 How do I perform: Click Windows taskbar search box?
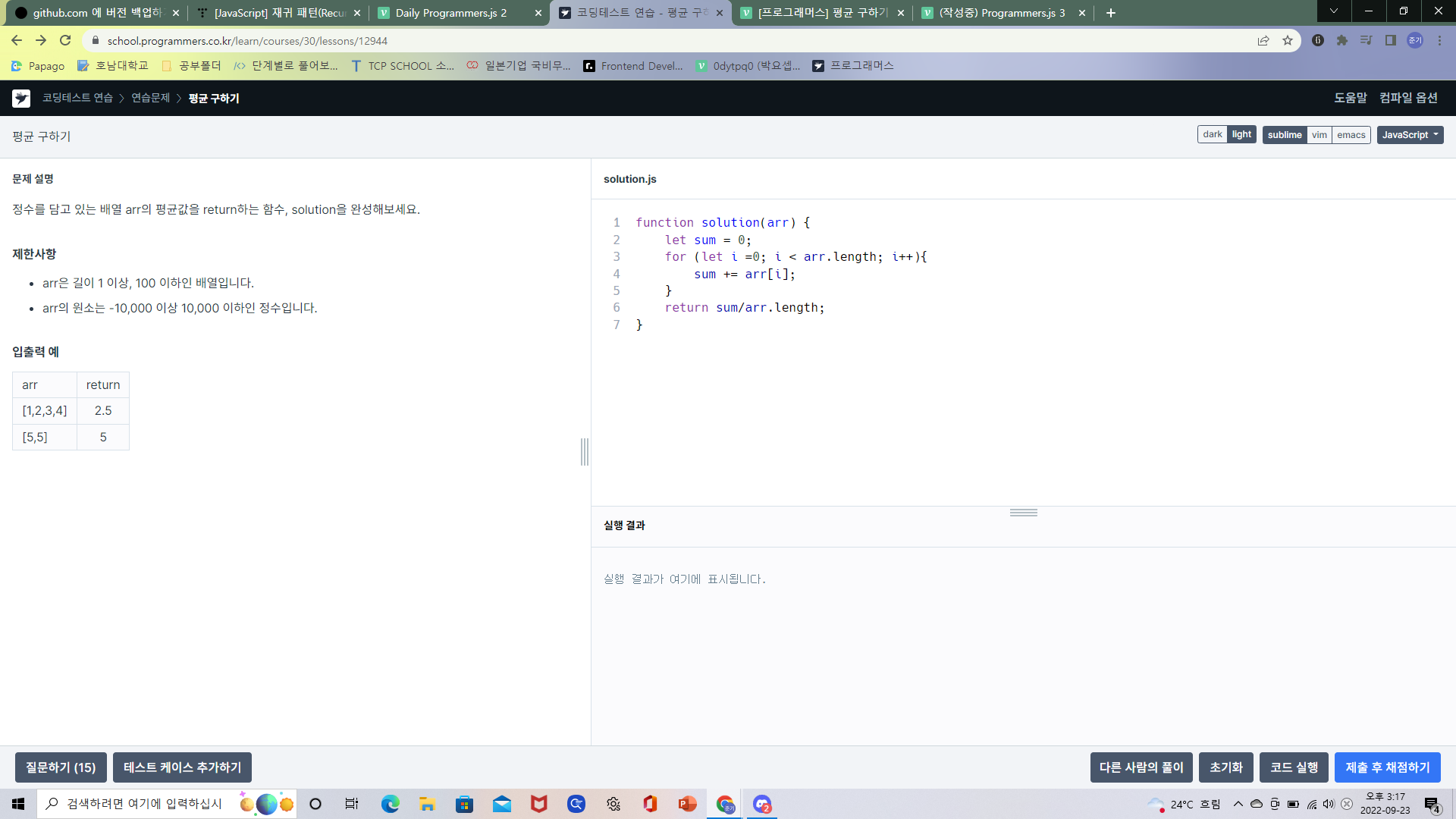click(x=167, y=804)
